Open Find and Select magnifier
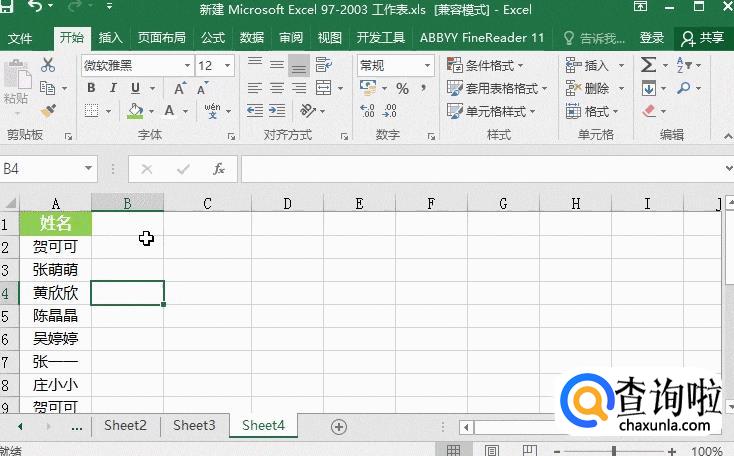 (683, 88)
